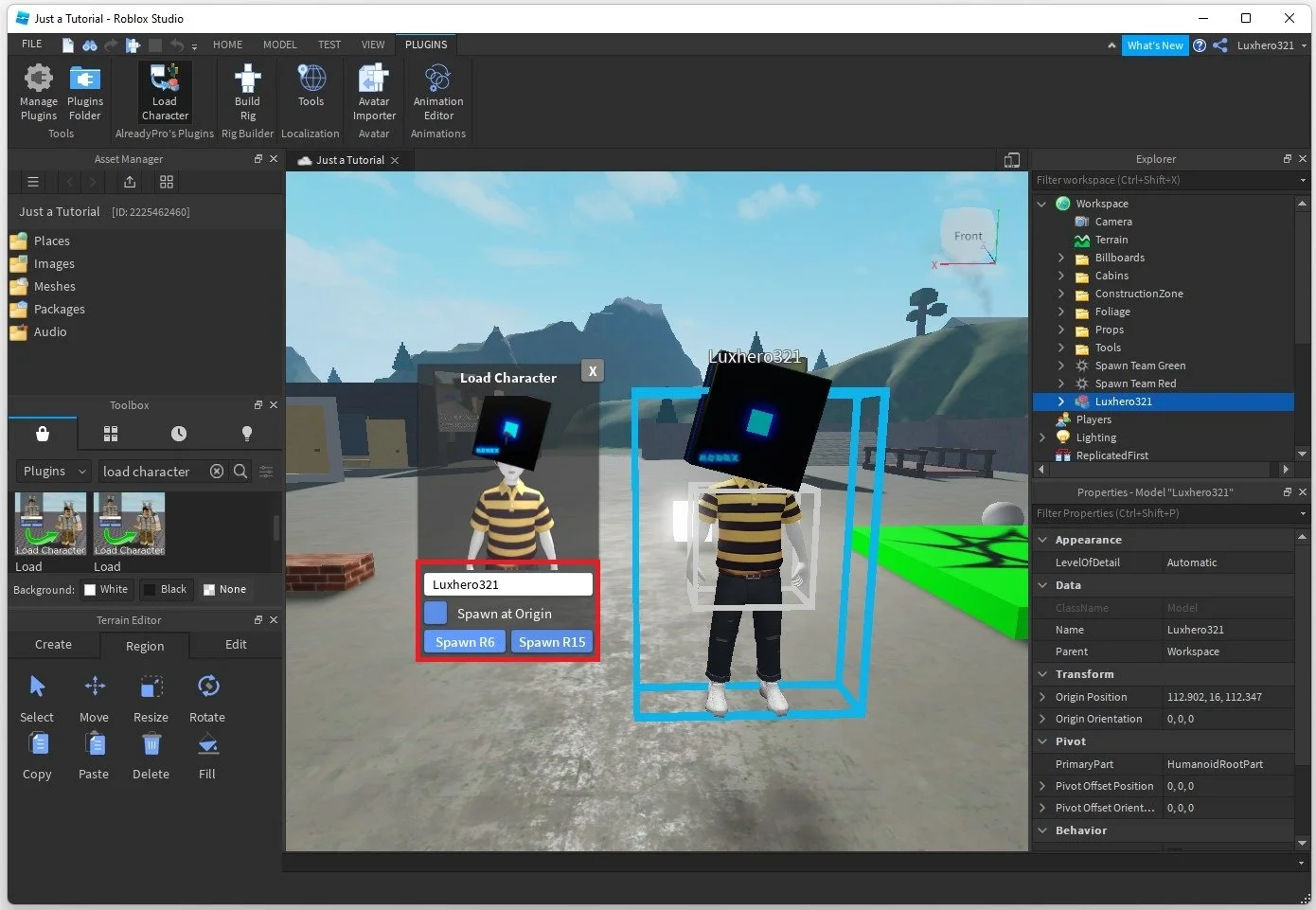Expand the Props folder in Explorer
This screenshot has height=910, width=1316.
coord(1061,330)
